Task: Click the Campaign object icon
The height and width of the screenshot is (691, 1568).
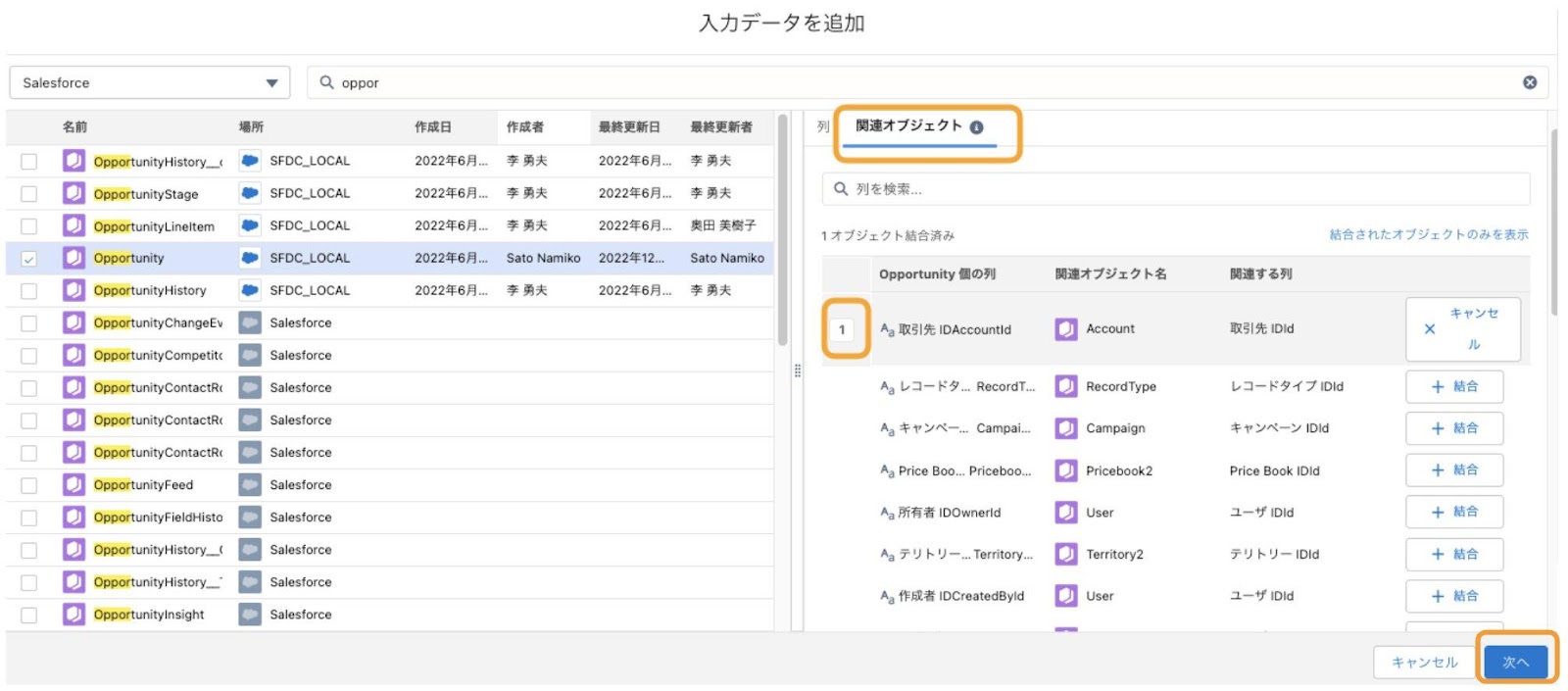Action: 1066,428
